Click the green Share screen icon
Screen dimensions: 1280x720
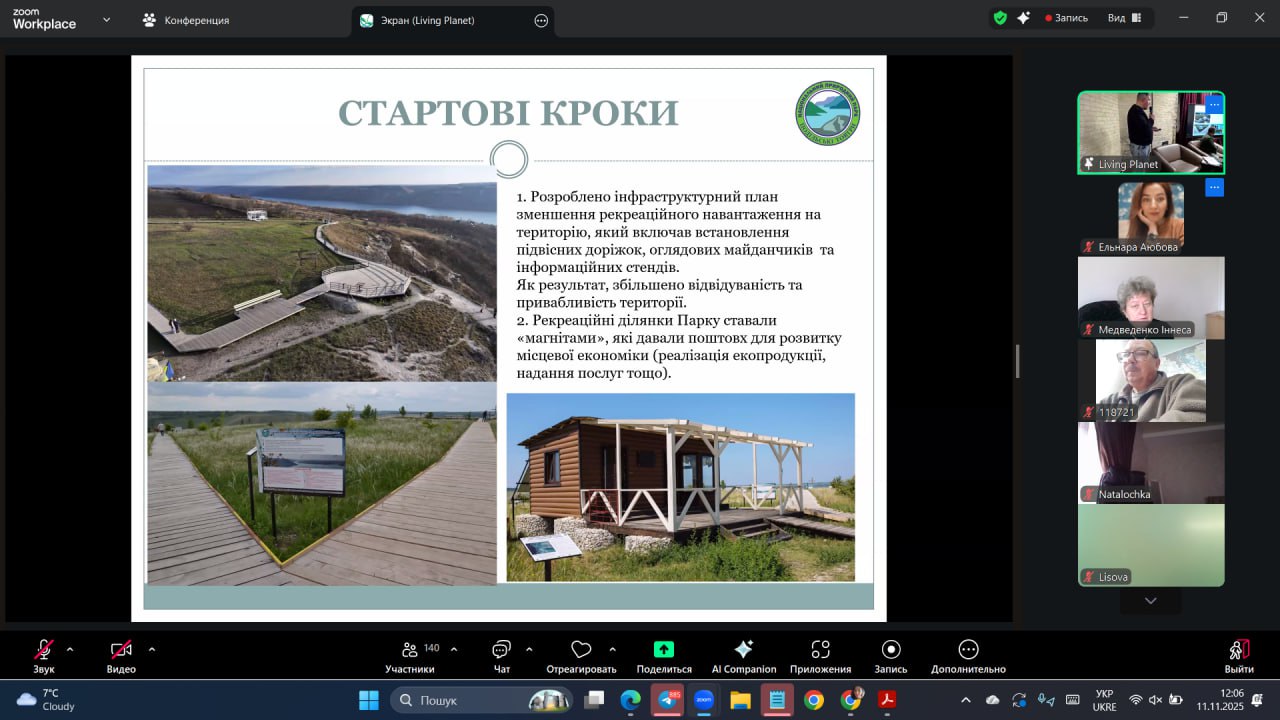pyautogui.click(x=664, y=649)
